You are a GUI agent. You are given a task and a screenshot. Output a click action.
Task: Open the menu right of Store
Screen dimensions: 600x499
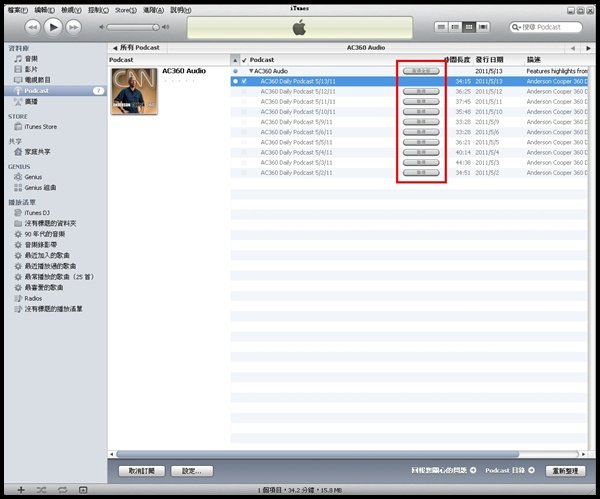click(x=153, y=10)
